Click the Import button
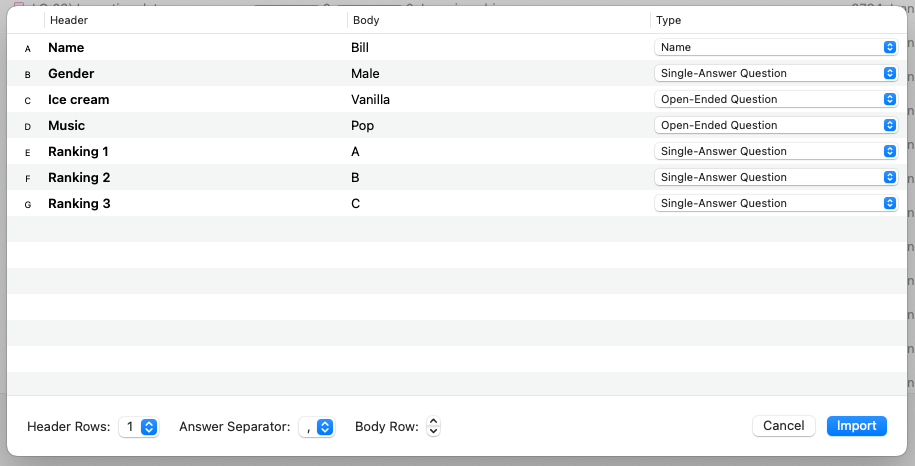915x466 pixels. pos(856,426)
